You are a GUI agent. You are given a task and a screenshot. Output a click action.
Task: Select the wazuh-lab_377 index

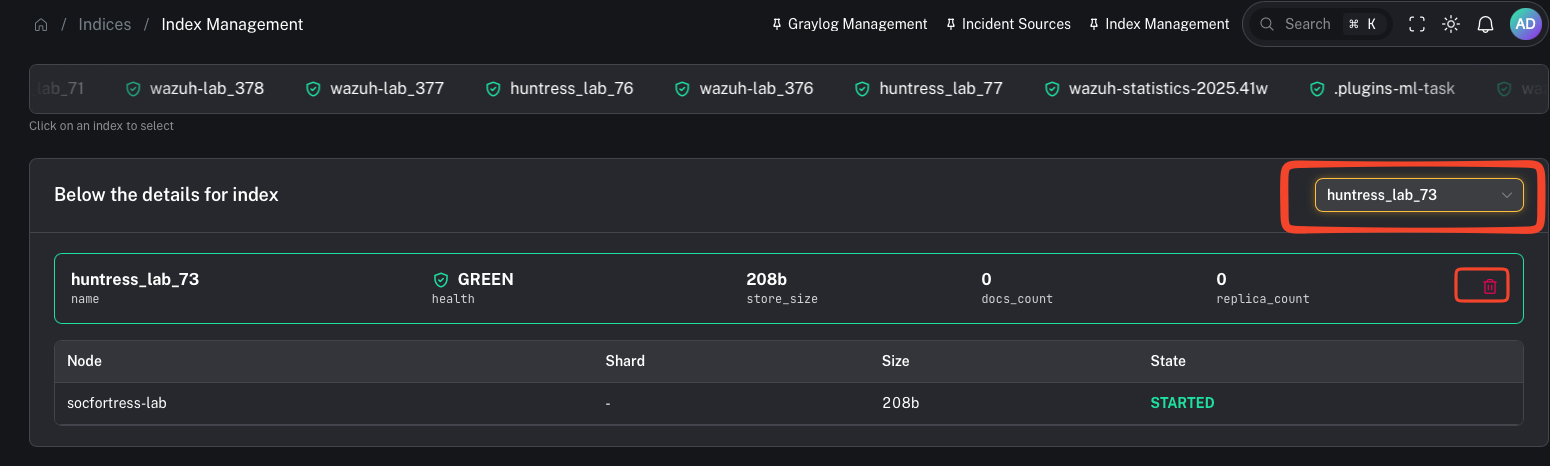(x=374, y=89)
